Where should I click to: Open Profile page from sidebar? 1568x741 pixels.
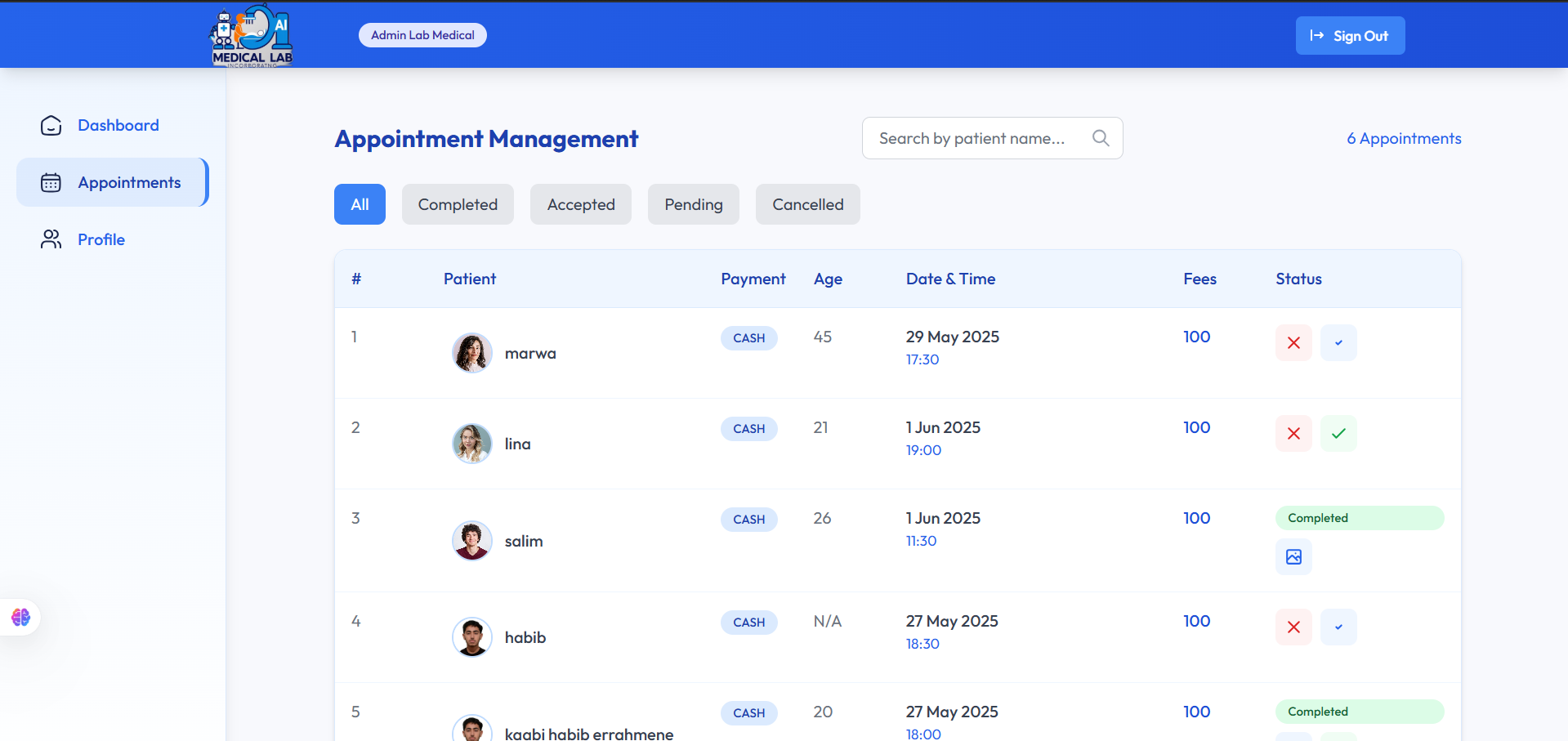click(x=101, y=239)
